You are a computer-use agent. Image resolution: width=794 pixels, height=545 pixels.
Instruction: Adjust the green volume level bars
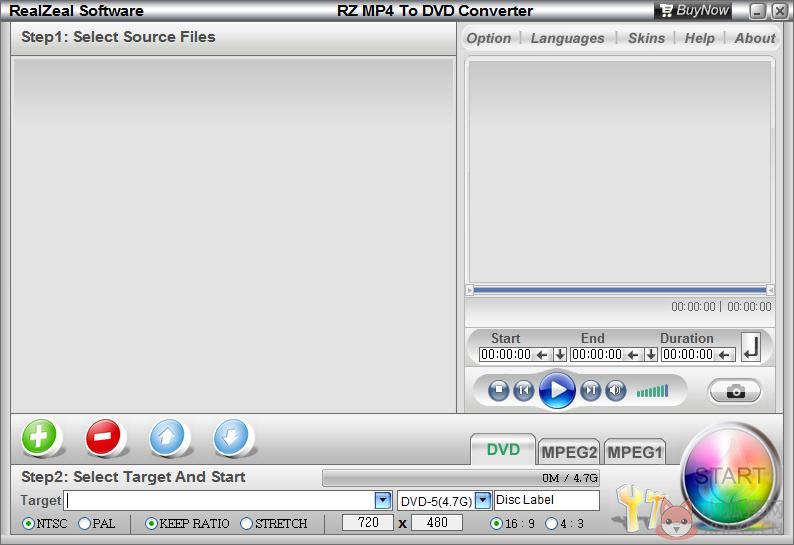[652, 391]
